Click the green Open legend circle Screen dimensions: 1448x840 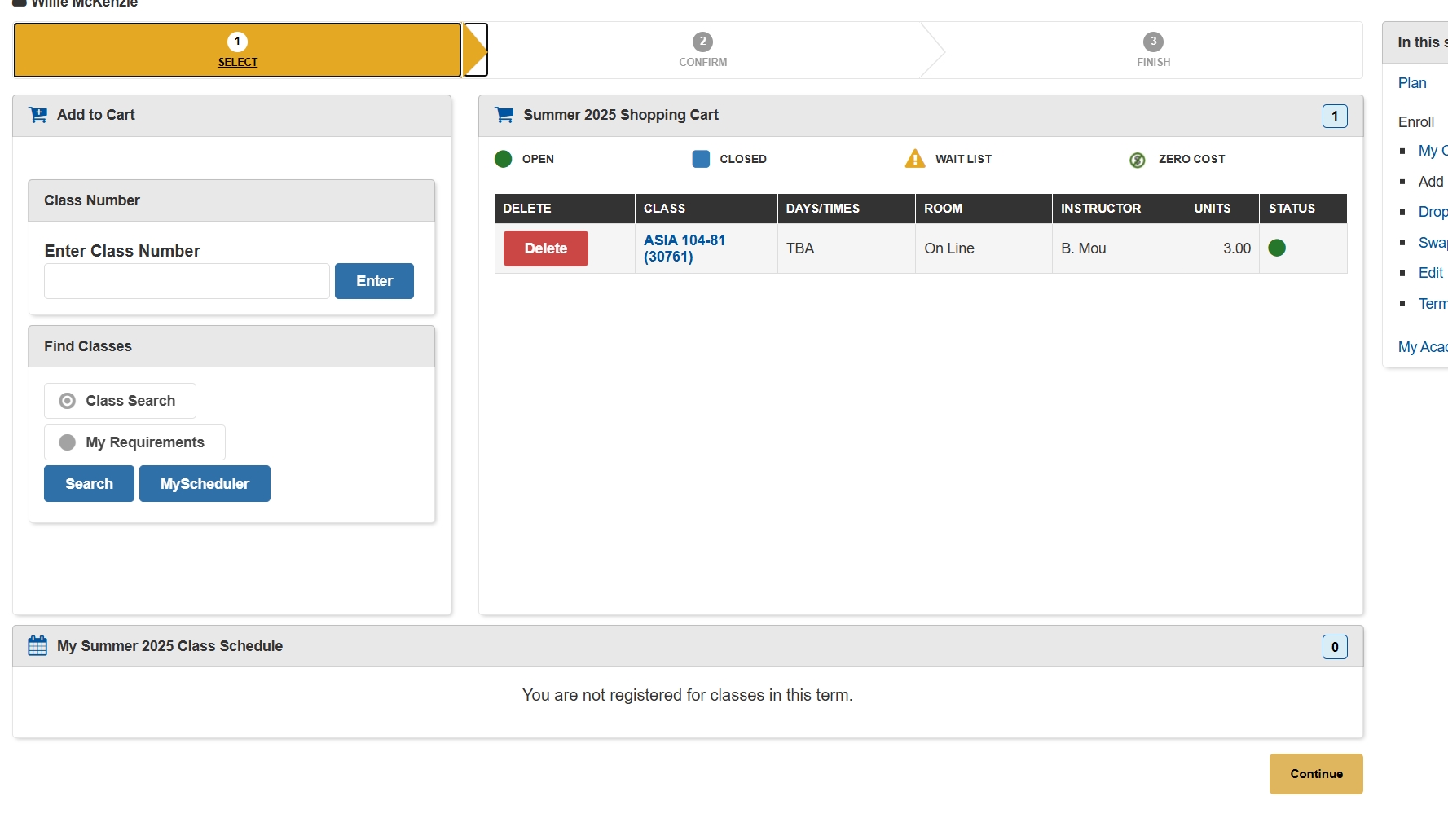[x=503, y=159]
